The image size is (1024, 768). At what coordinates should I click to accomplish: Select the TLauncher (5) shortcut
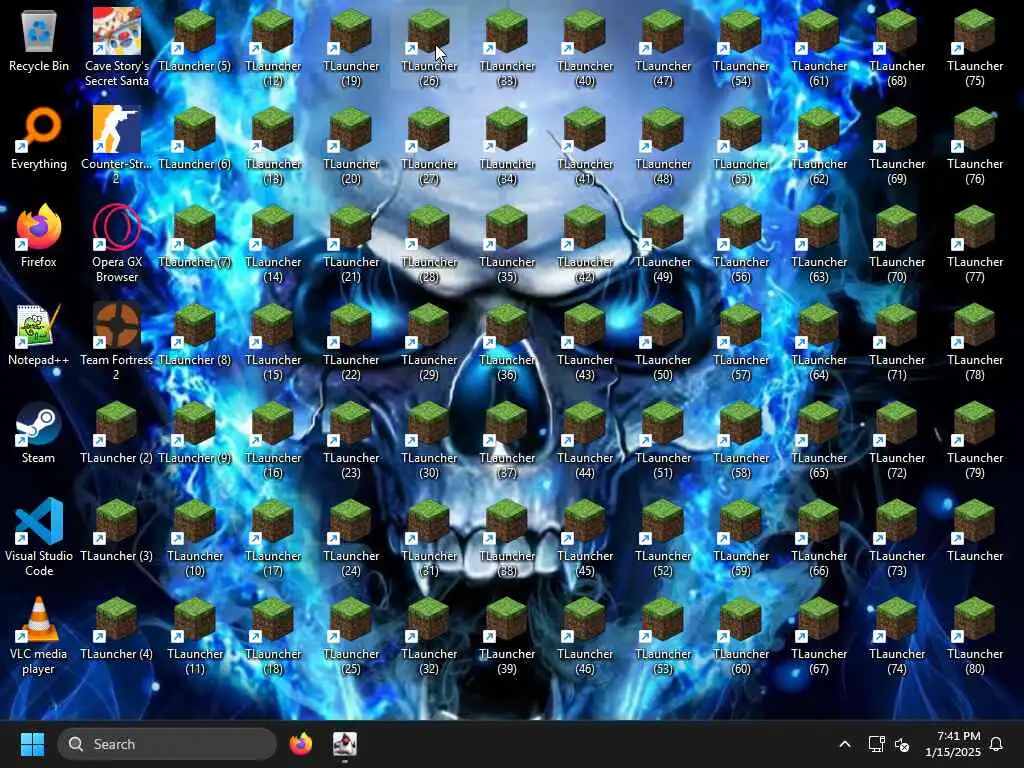[x=195, y=40]
